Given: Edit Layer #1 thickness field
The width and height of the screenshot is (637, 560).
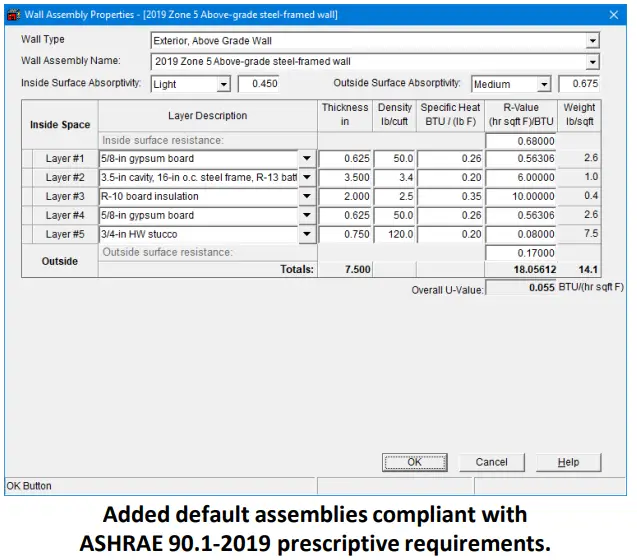Looking at the screenshot, I should click(x=345, y=158).
